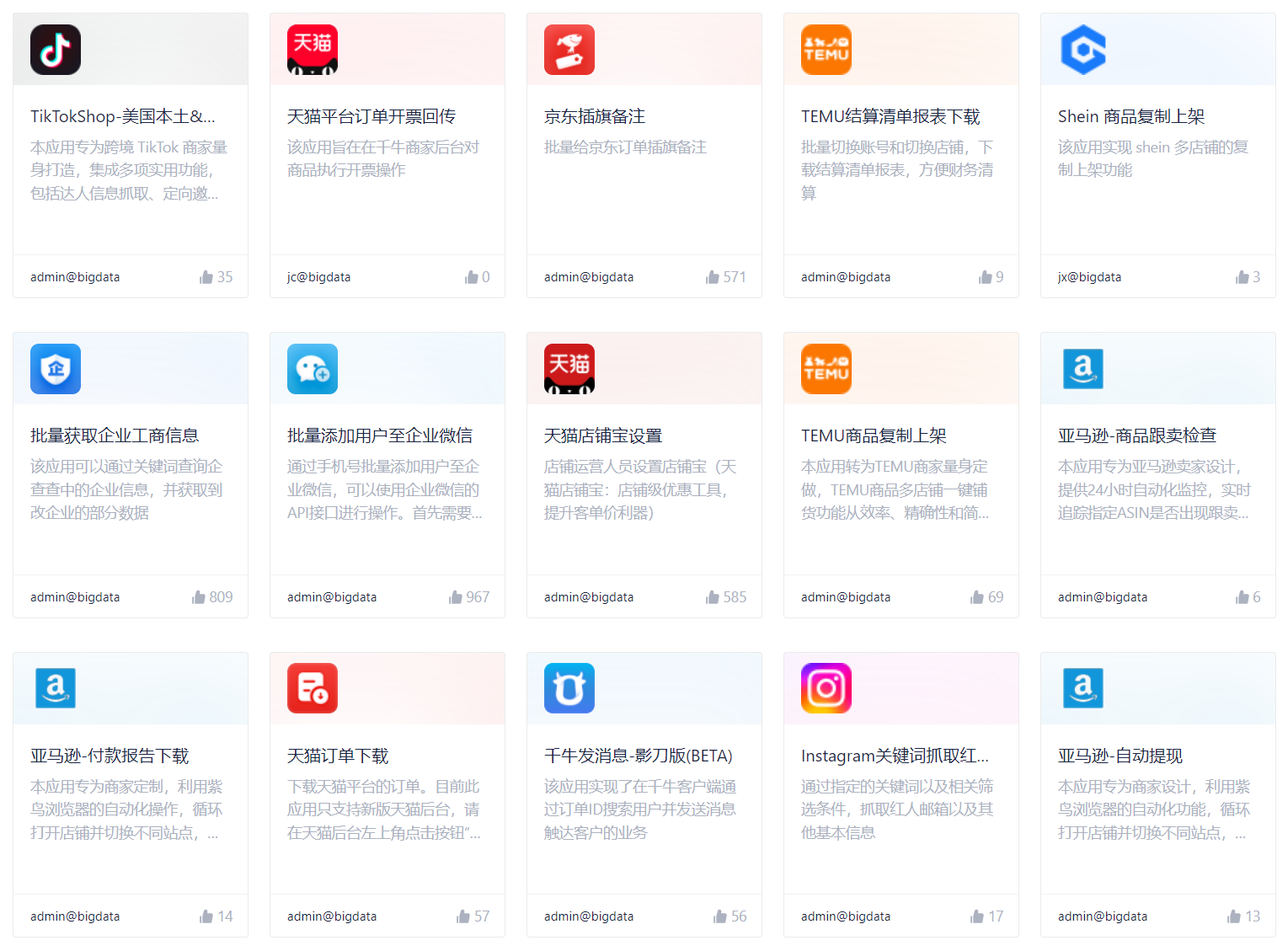Open the Shein 商品复制上架 app title
The image size is (1288, 951).
click(1131, 116)
